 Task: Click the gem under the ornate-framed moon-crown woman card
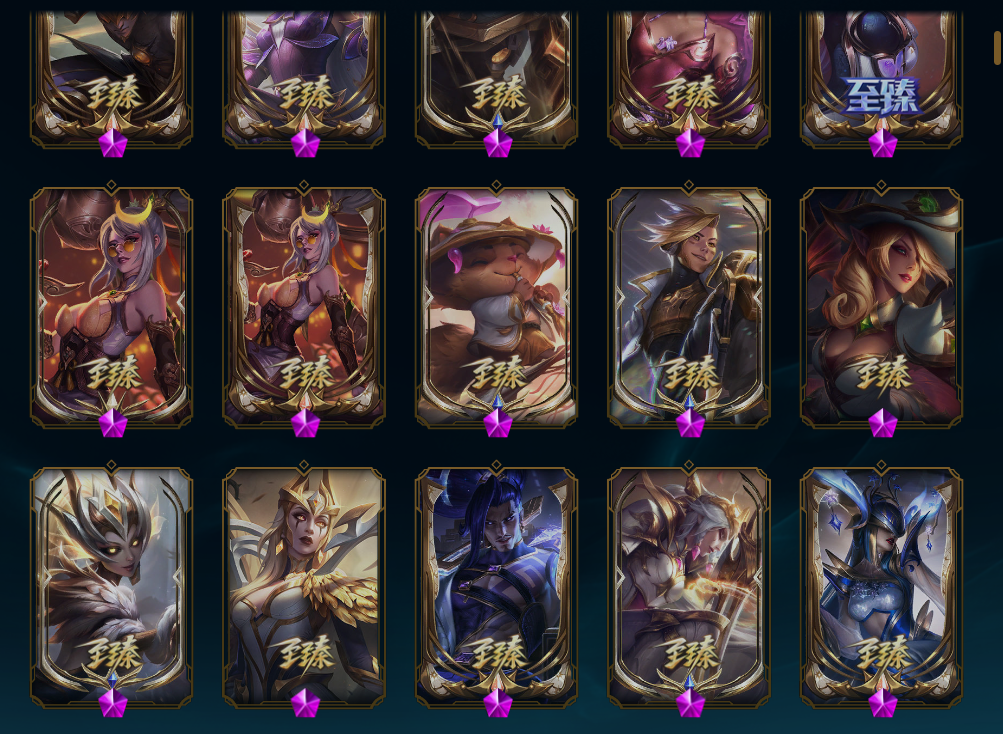point(305,423)
